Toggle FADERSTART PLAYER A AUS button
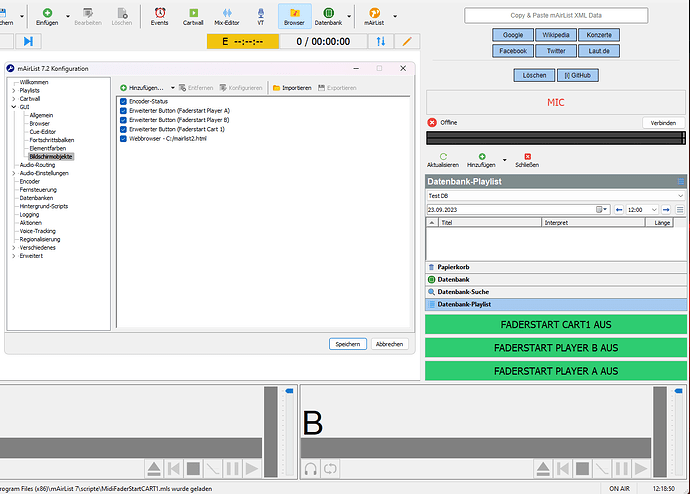Image resolution: width=690 pixels, height=494 pixels. [556, 371]
